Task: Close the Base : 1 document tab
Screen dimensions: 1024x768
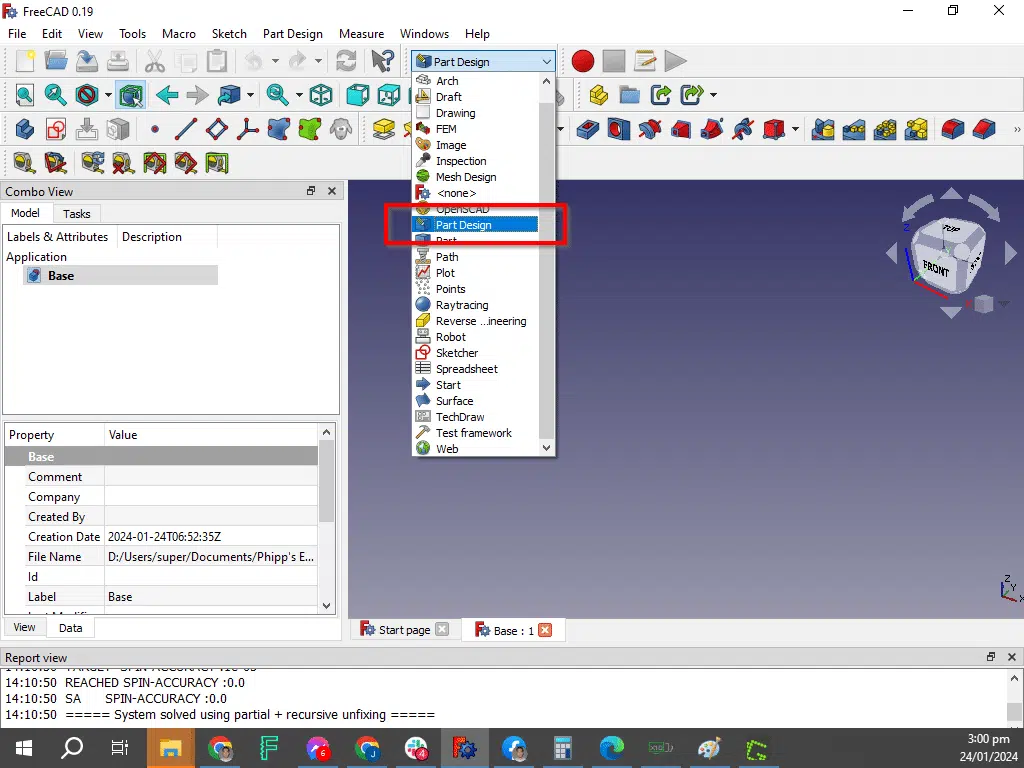Action: 545,630
